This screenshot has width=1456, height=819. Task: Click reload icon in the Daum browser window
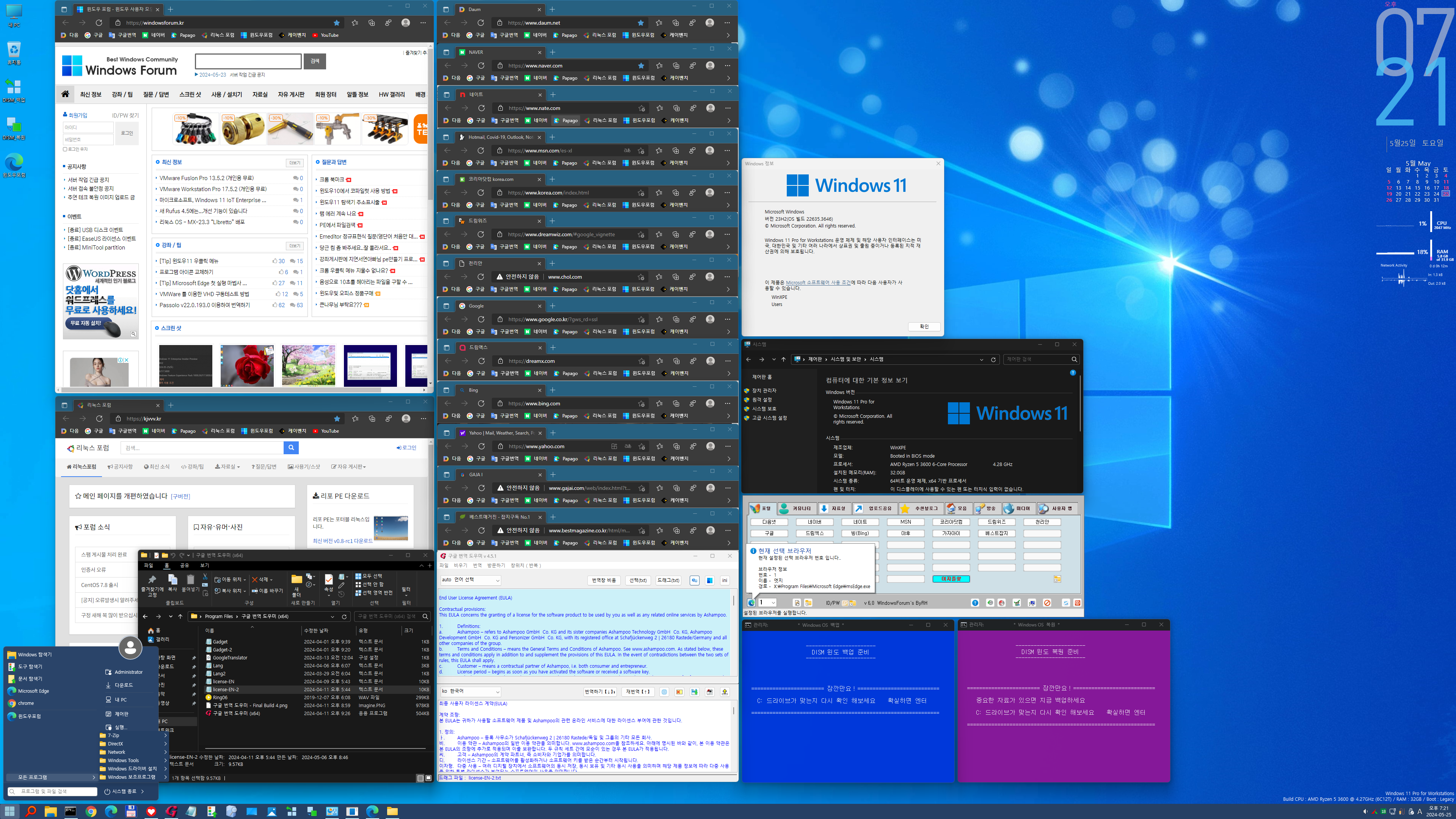pyautogui.click(x=480, y=23)
